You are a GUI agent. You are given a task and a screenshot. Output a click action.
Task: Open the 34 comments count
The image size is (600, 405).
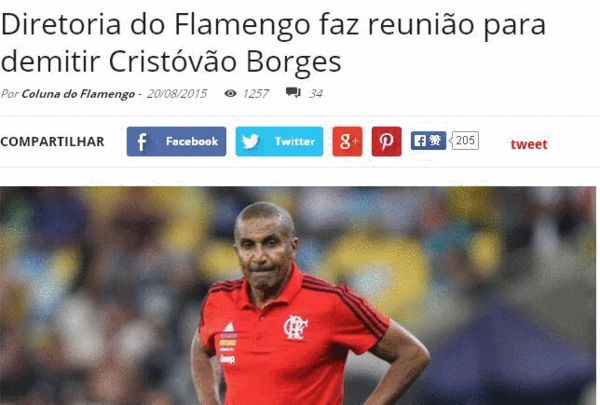(316, 94)
